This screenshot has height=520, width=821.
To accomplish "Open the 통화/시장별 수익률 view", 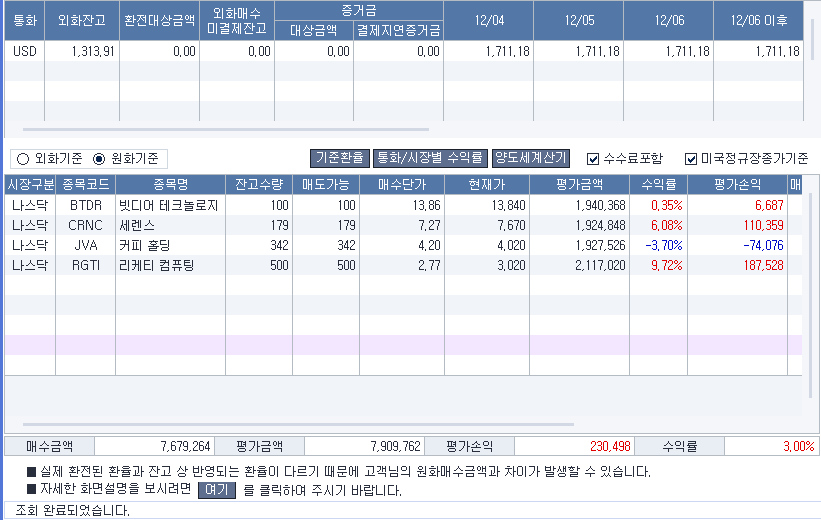I will (x=429, y=158).
